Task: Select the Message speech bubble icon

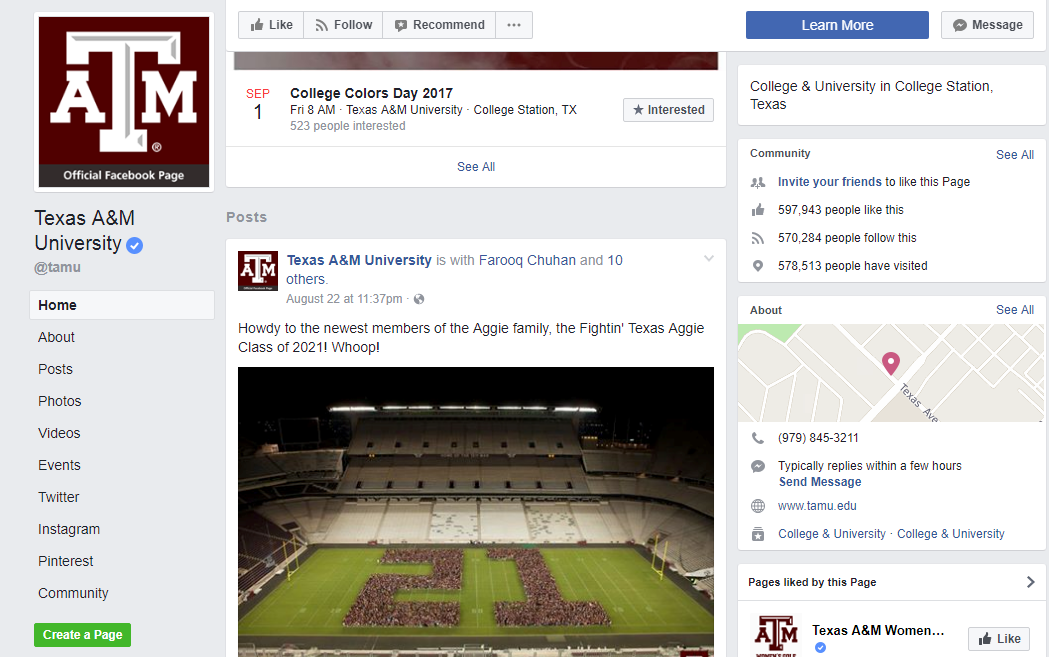Action: [x=960, y=25]
